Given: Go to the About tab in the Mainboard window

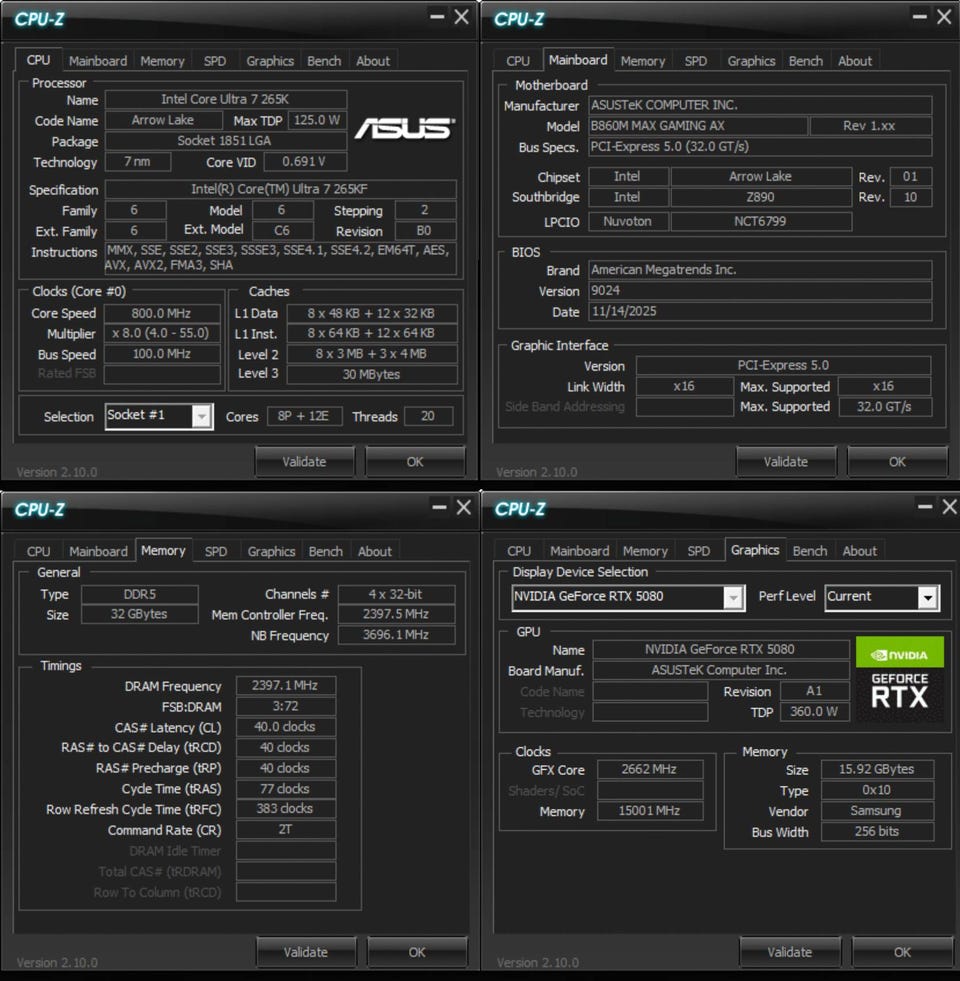Looking at the screenshot, I should click(x=854, y=61).
